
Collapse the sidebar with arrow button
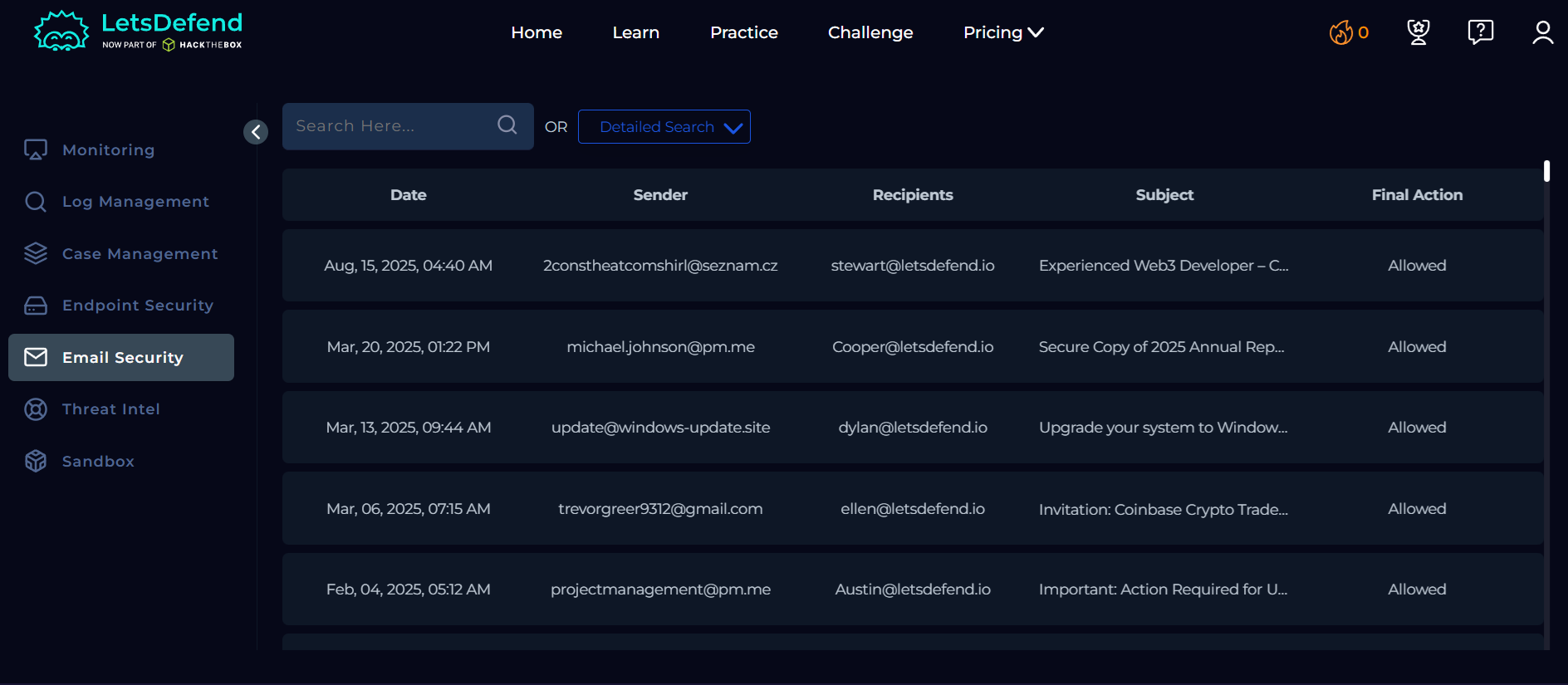pos(256,131)
